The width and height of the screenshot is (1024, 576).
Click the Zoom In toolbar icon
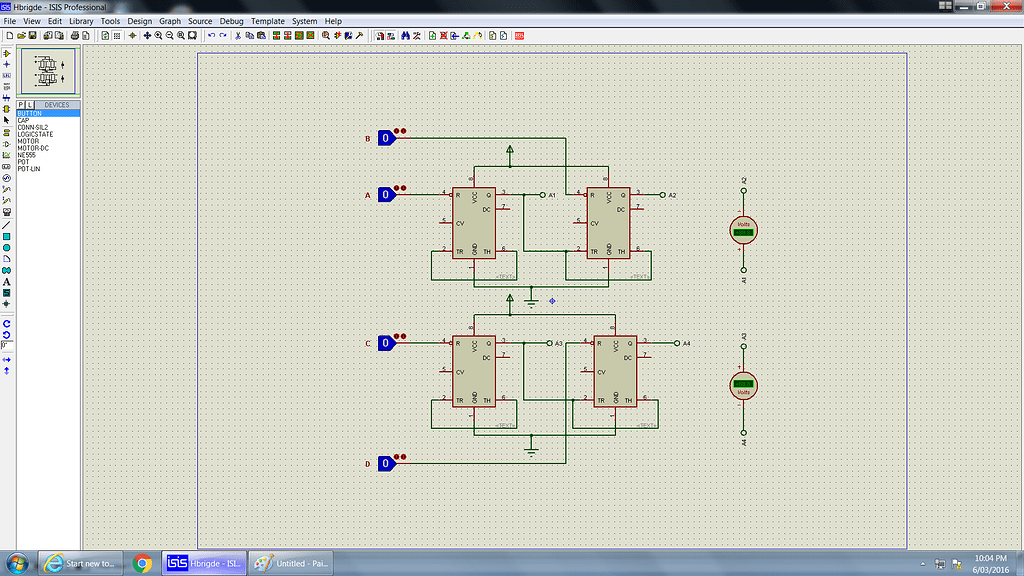(x=159, y=36)
